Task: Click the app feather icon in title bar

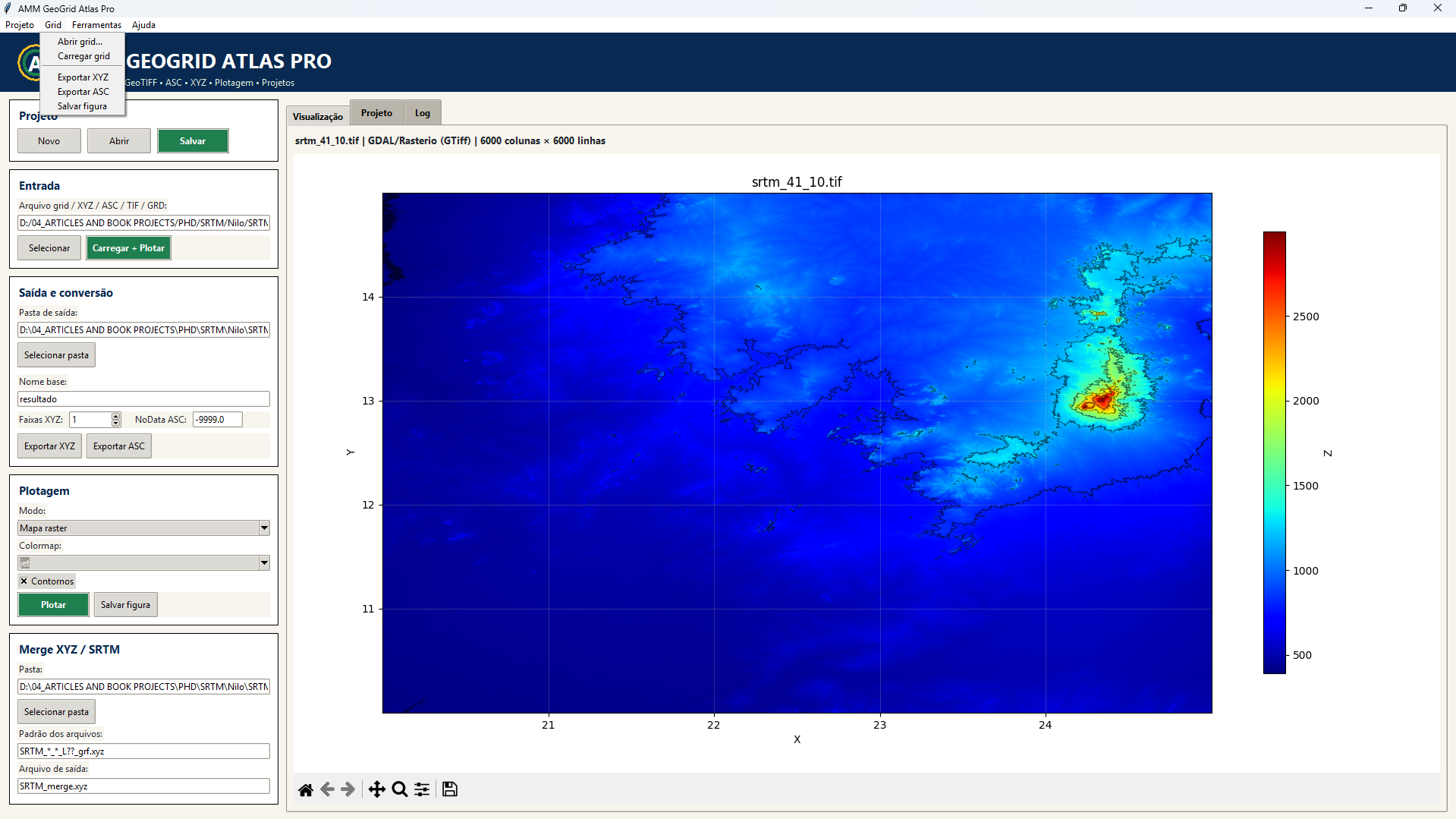Action: (8, 8)
